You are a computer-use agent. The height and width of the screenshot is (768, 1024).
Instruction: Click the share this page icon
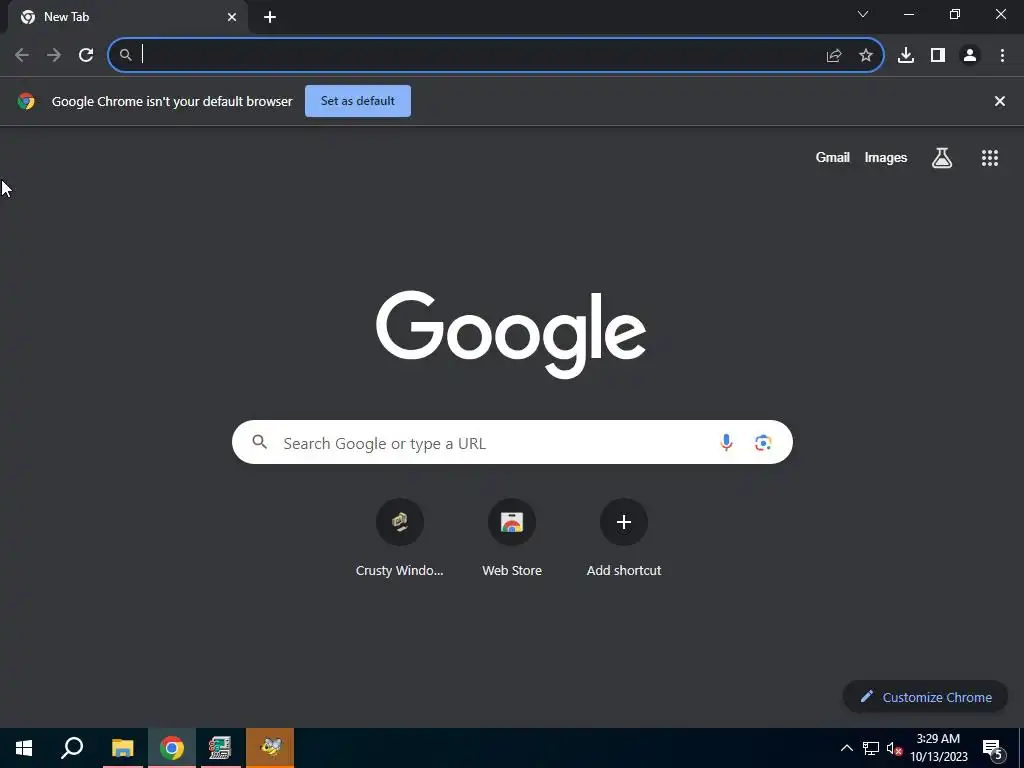click(x=834, y=56)
